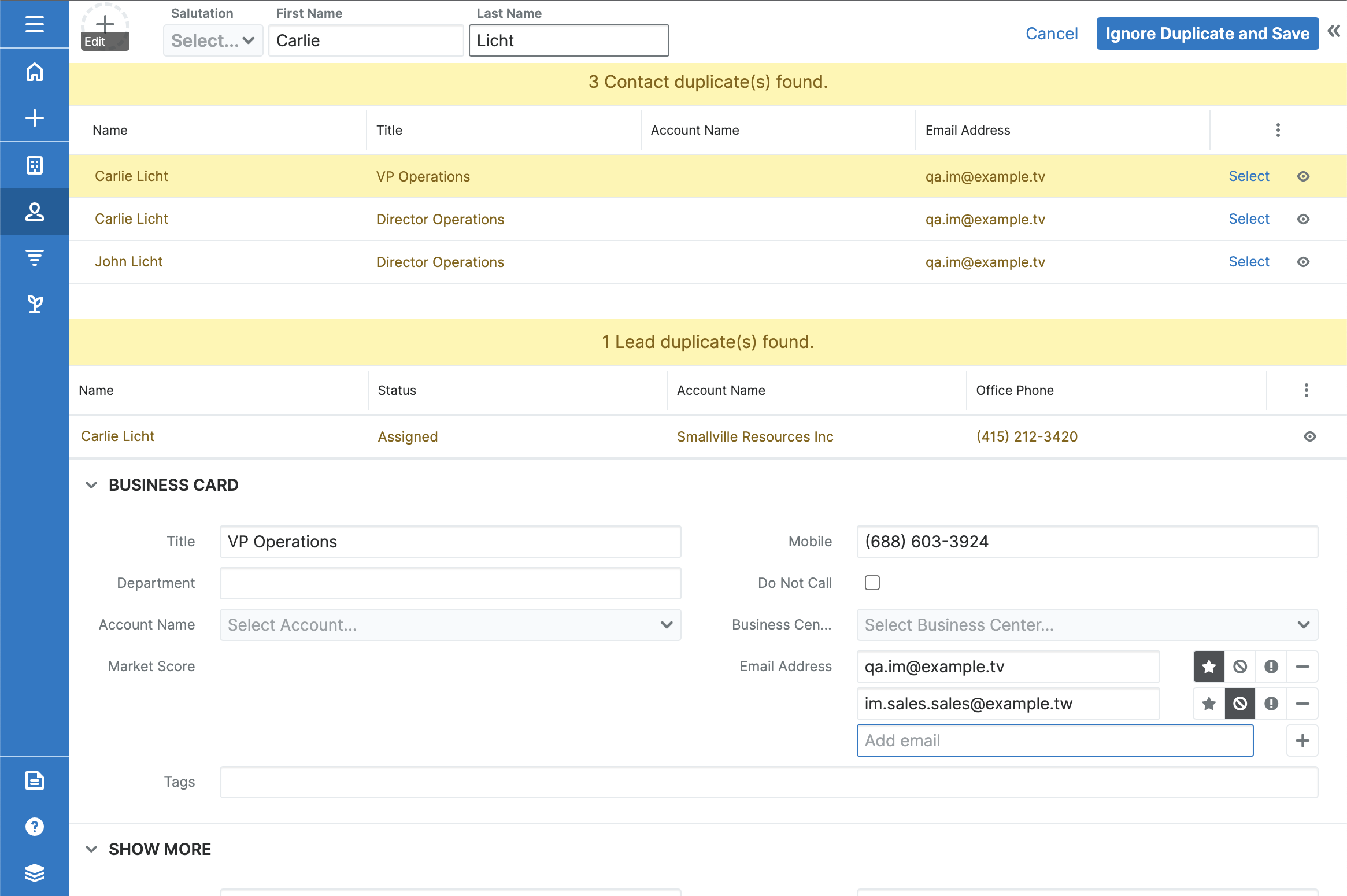The width and height of the screenshot is (1347, 896).
Task: Mark first email as opted out
Action: point(1239,667)
